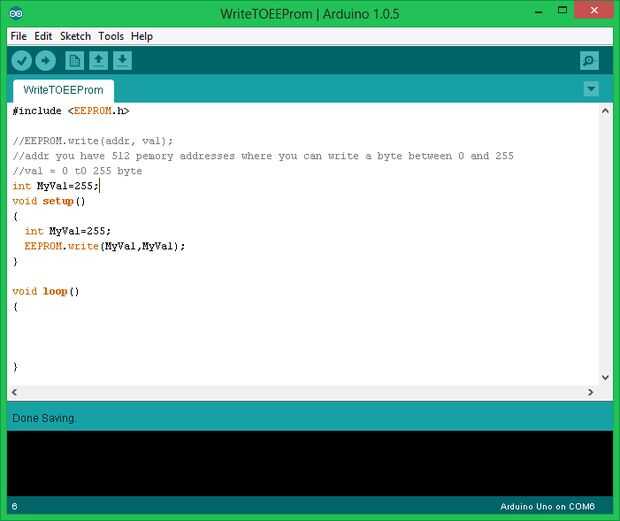This screenshot has height=521, width=620.
Task: Click the editor's scroll up arrow
Action: (605, 111)
